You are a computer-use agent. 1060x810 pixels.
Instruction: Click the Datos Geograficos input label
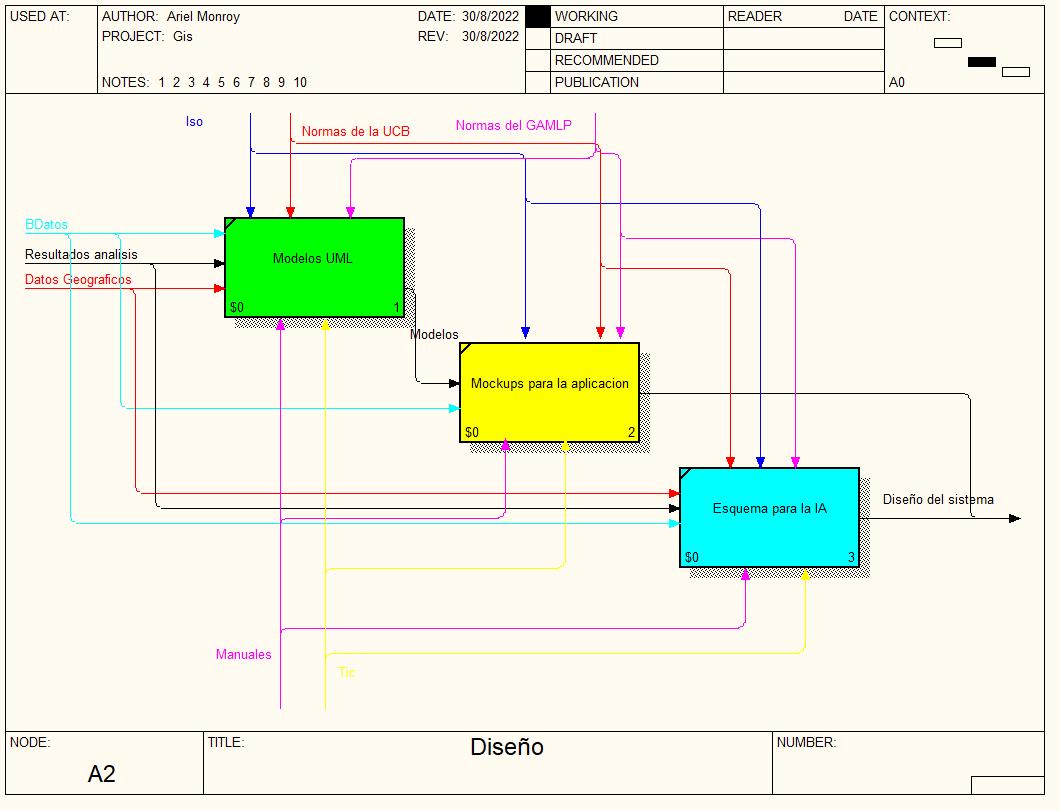pos(78,280)
